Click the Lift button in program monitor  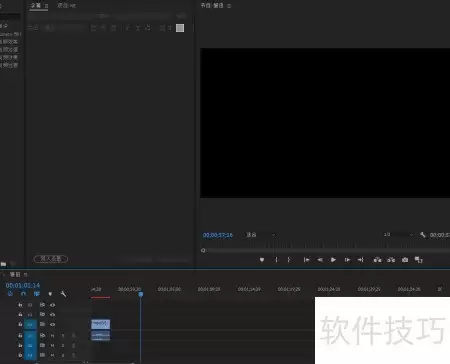[x=377, y=260]
